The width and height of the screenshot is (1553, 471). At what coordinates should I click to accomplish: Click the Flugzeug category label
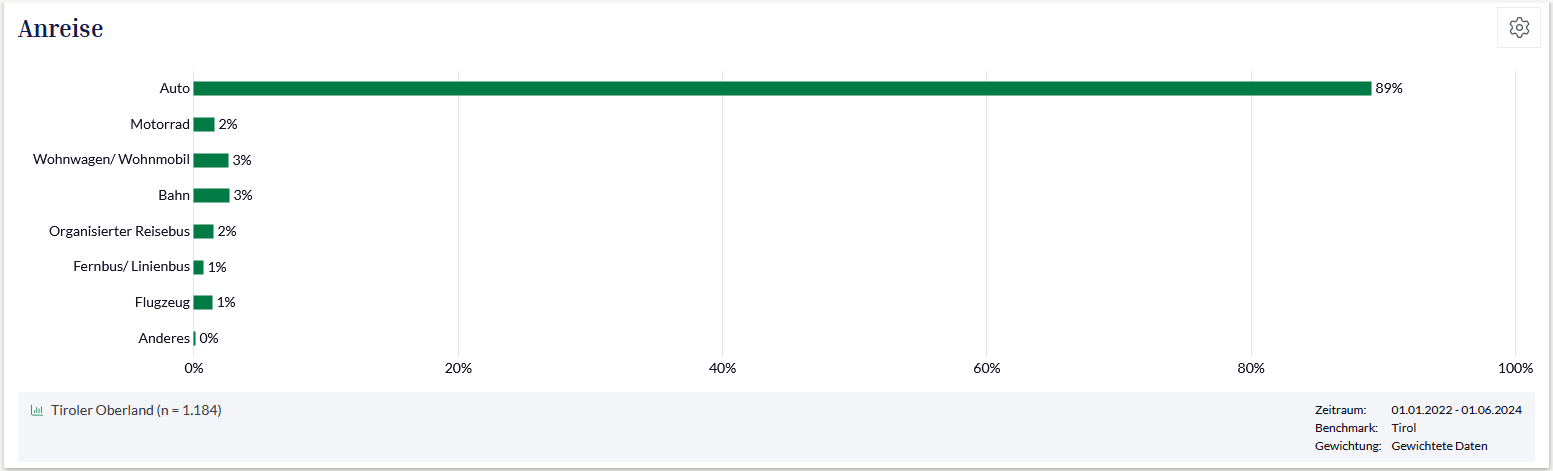click(x=162, y=302)
